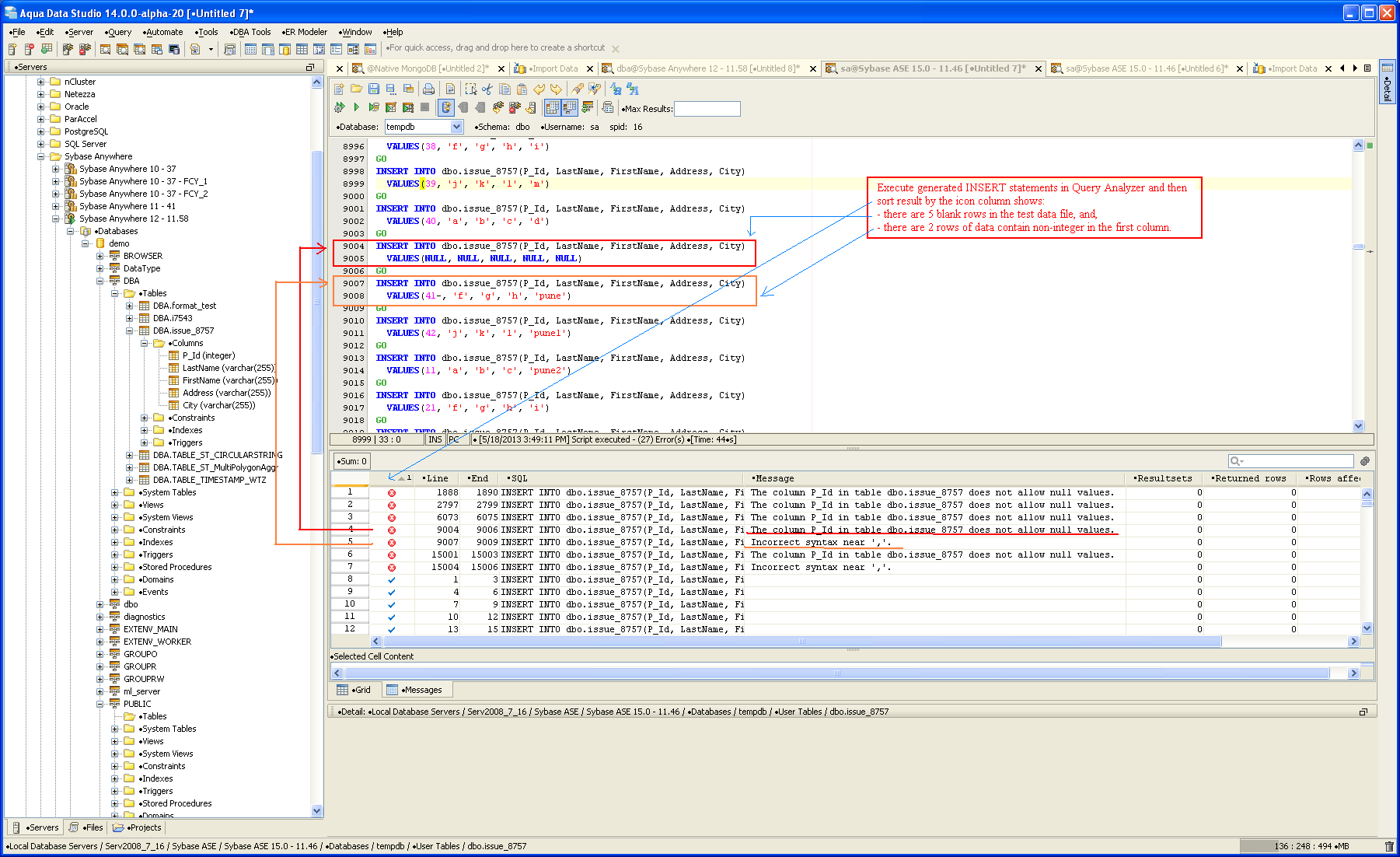Click the Resultsets column header
1400x857 pixels.
pos(1164,478)
